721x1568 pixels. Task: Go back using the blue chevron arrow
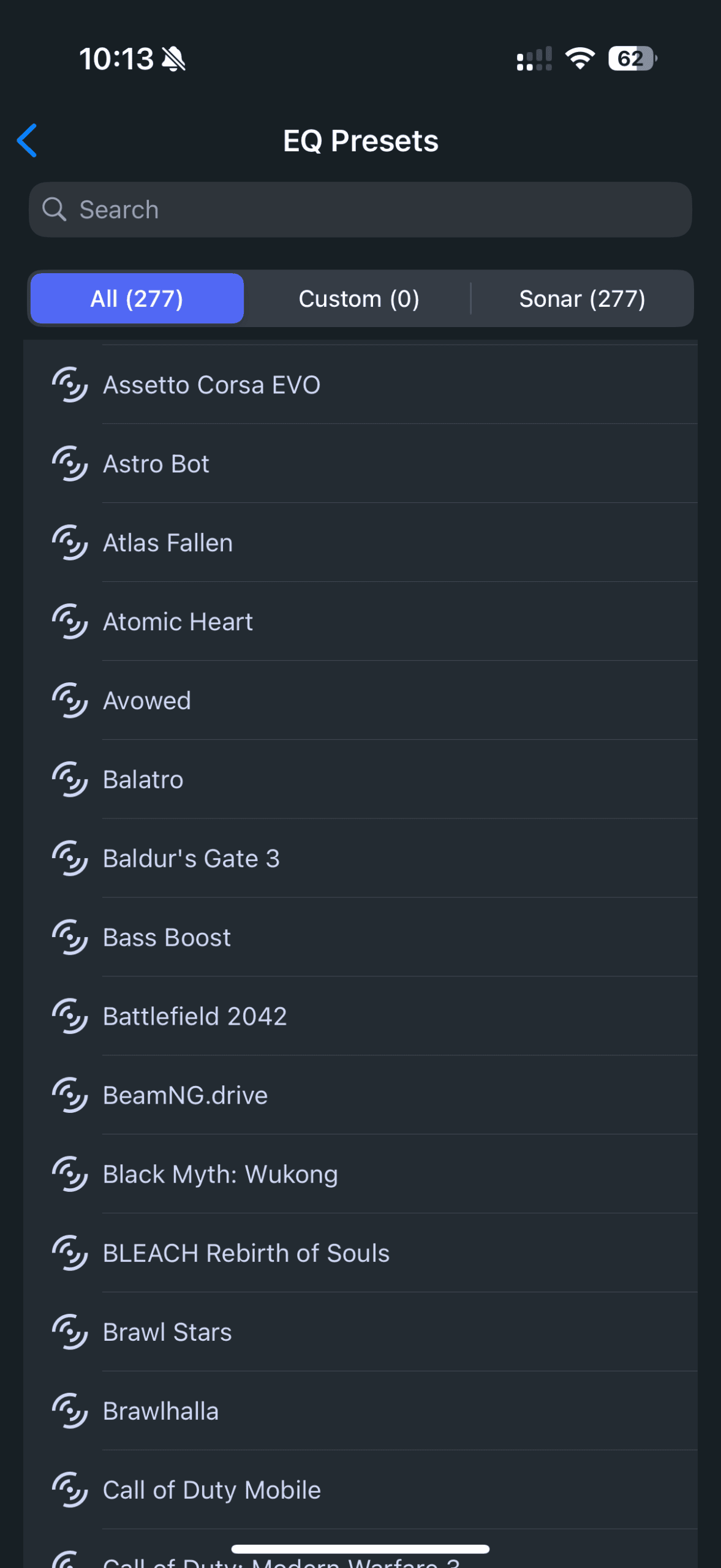(27, 140)
